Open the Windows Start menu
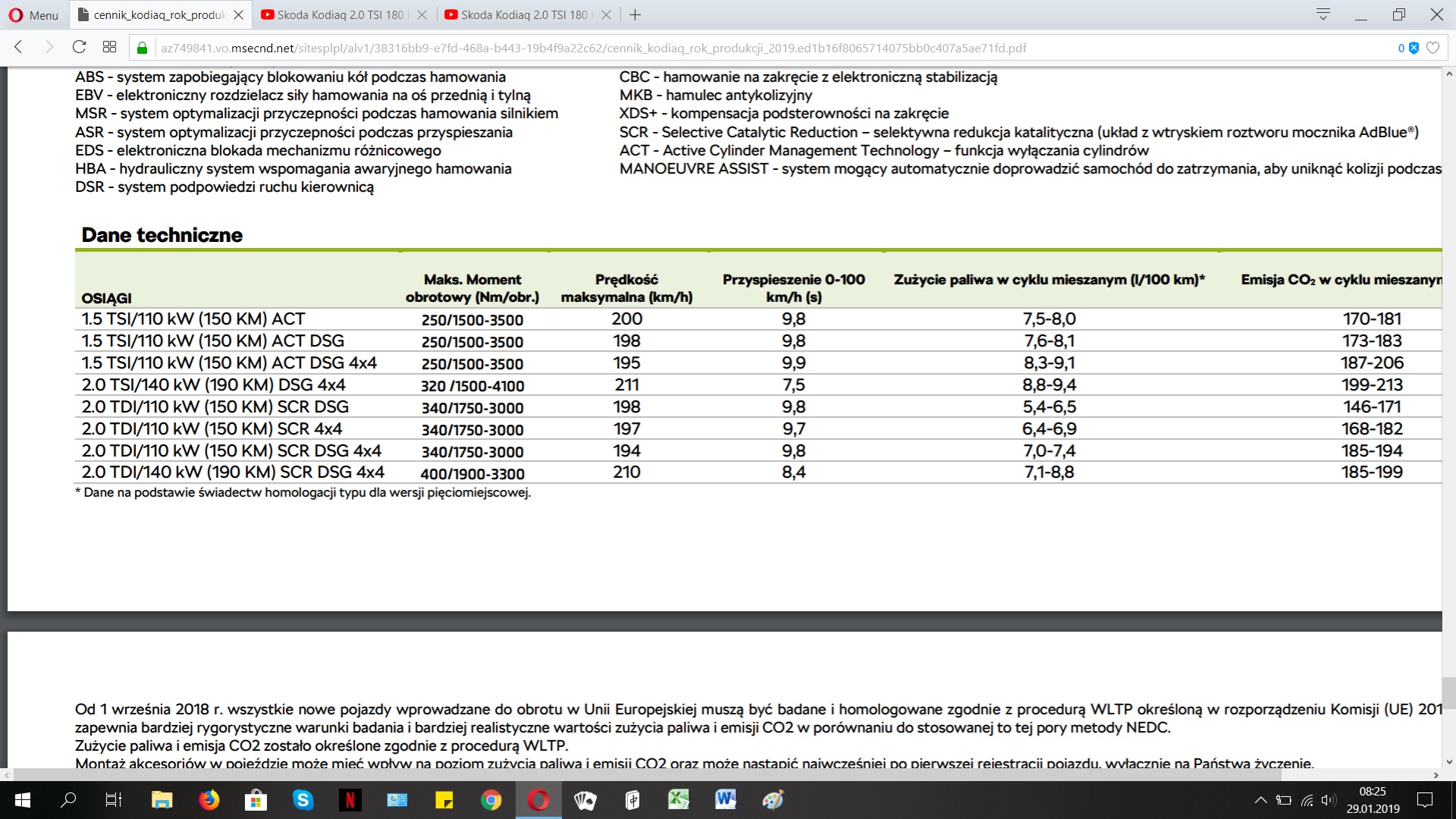Image resolution: width=1456 pixels, height=819 pixels. (22, 800)
